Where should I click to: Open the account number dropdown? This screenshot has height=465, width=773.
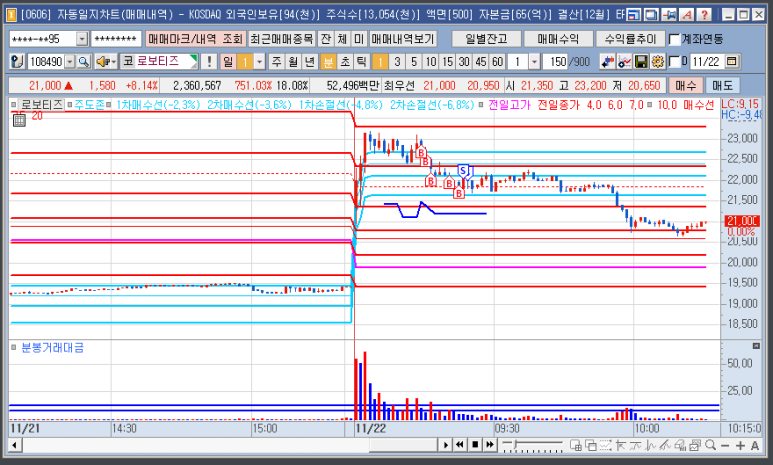pos(81,39)
